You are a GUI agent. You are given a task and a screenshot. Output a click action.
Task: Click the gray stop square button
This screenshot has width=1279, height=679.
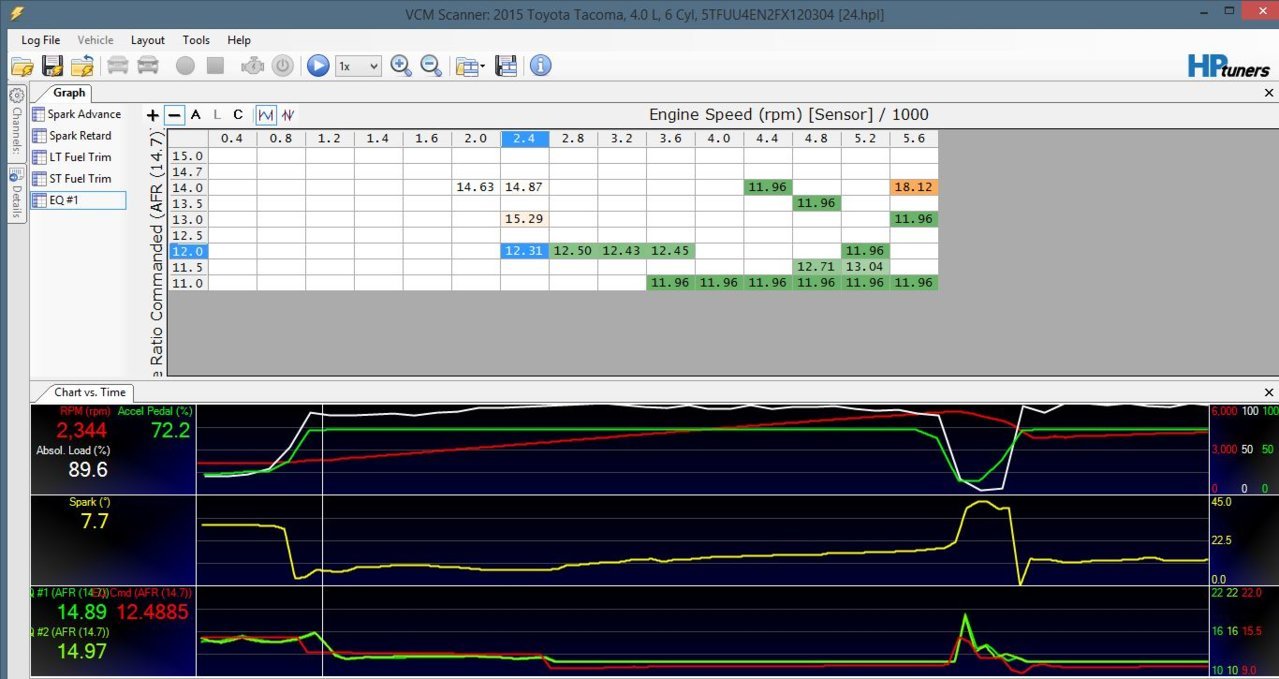215,66
